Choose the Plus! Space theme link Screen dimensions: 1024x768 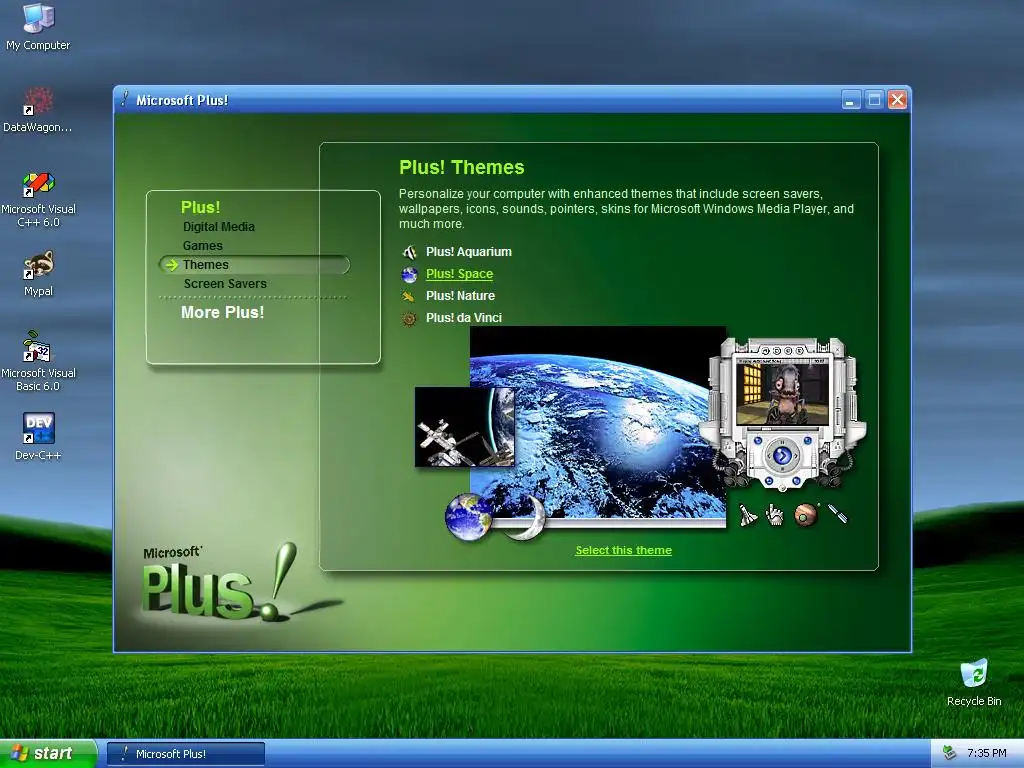460,274
